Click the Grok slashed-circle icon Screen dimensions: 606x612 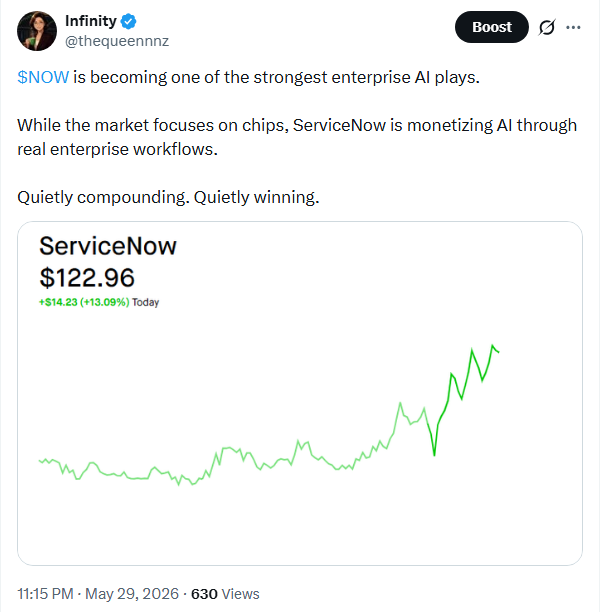pos(547,27)
